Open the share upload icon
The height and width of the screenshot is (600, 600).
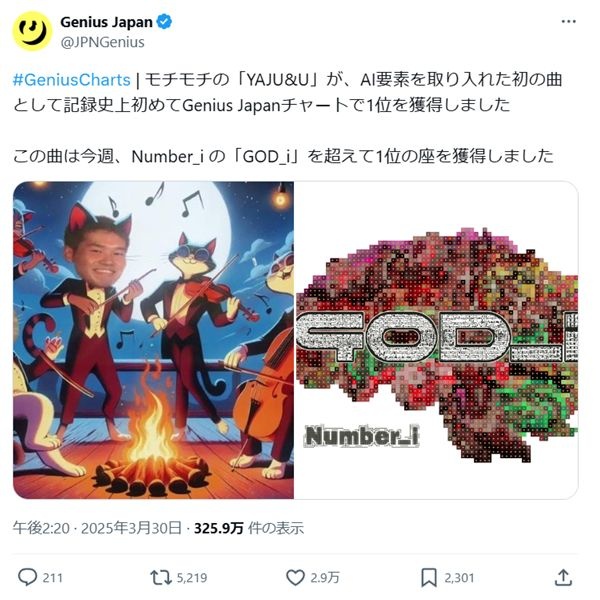coord(564,577)
